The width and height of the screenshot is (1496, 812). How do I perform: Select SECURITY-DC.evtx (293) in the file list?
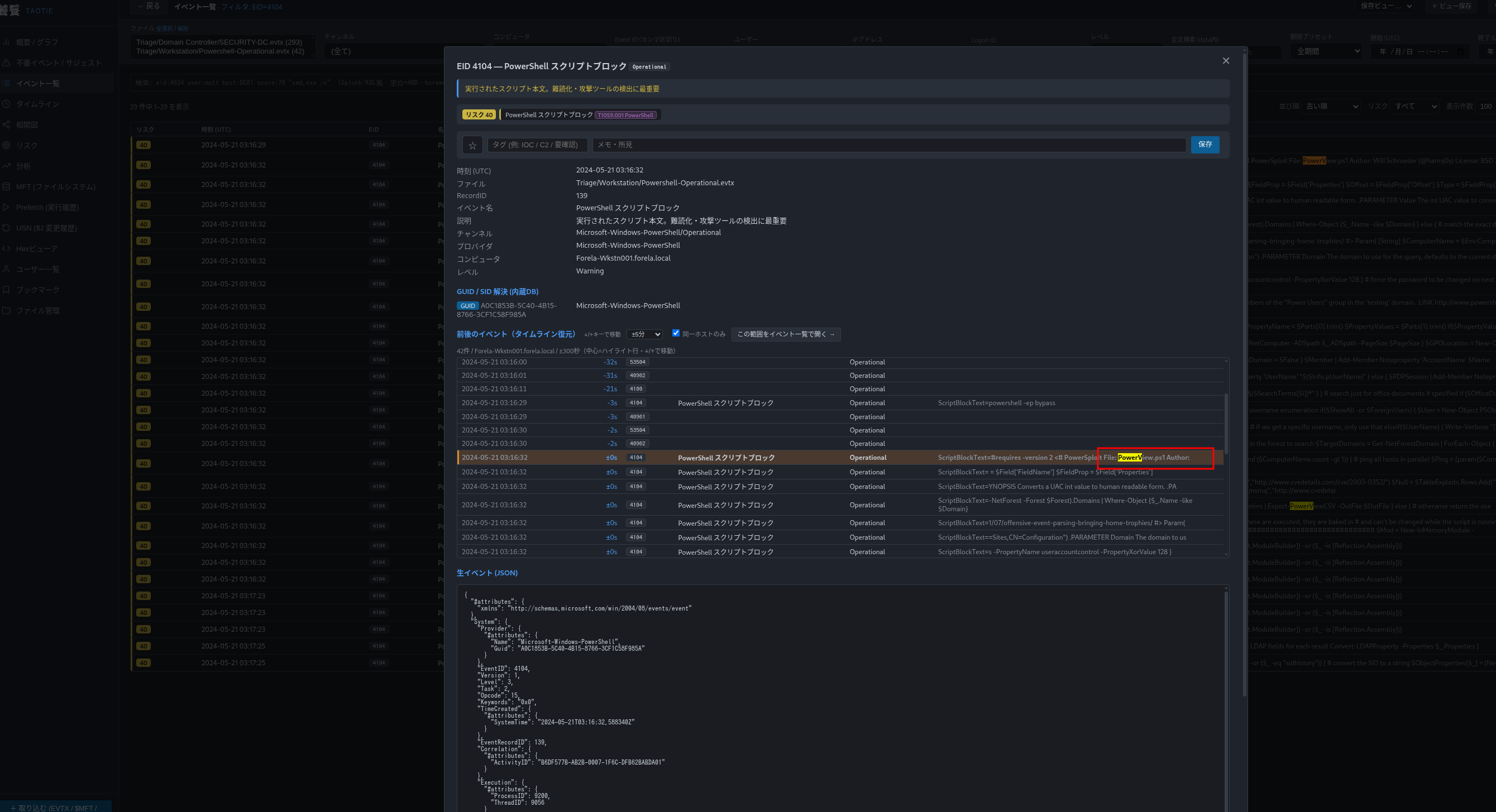click(x=219, y=42)
